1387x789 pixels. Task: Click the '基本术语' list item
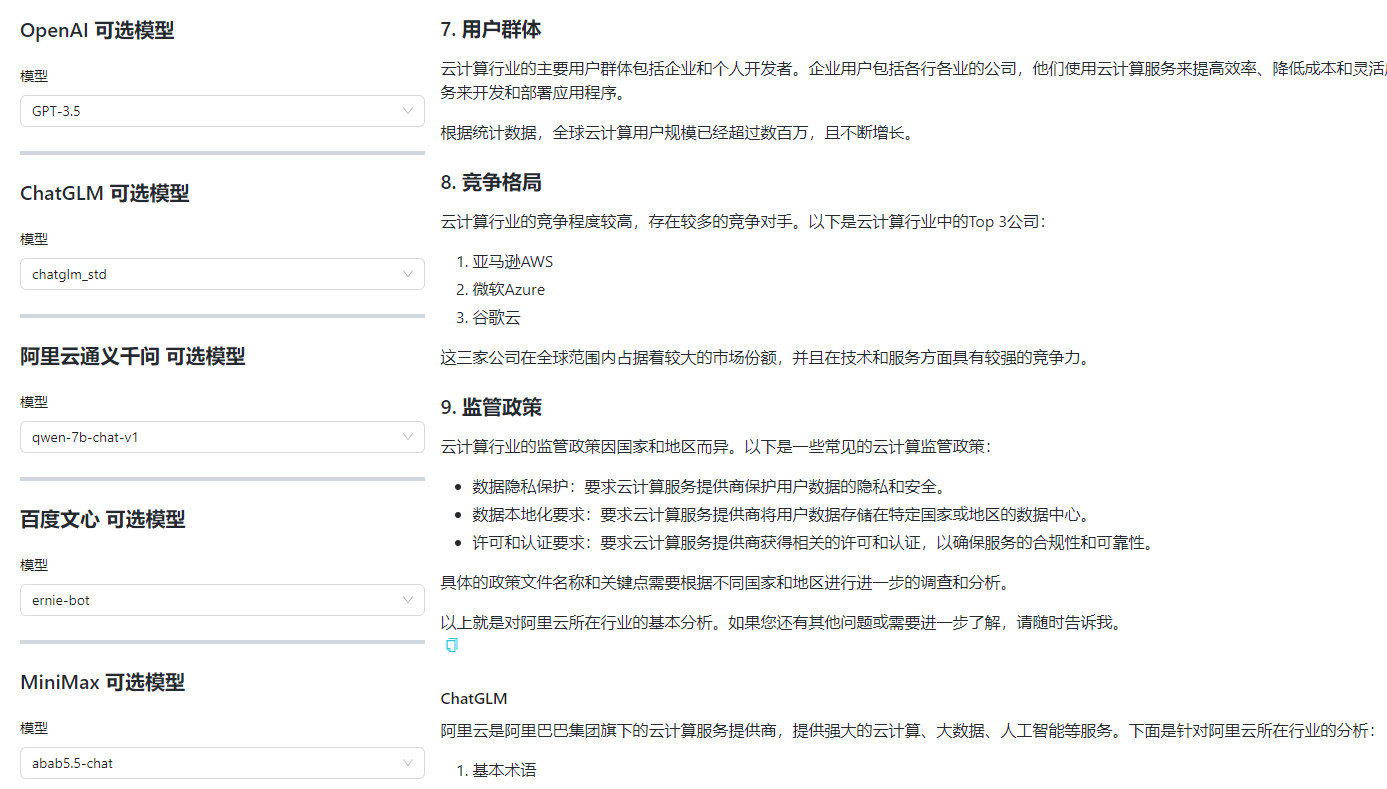[x=505, y=771]
